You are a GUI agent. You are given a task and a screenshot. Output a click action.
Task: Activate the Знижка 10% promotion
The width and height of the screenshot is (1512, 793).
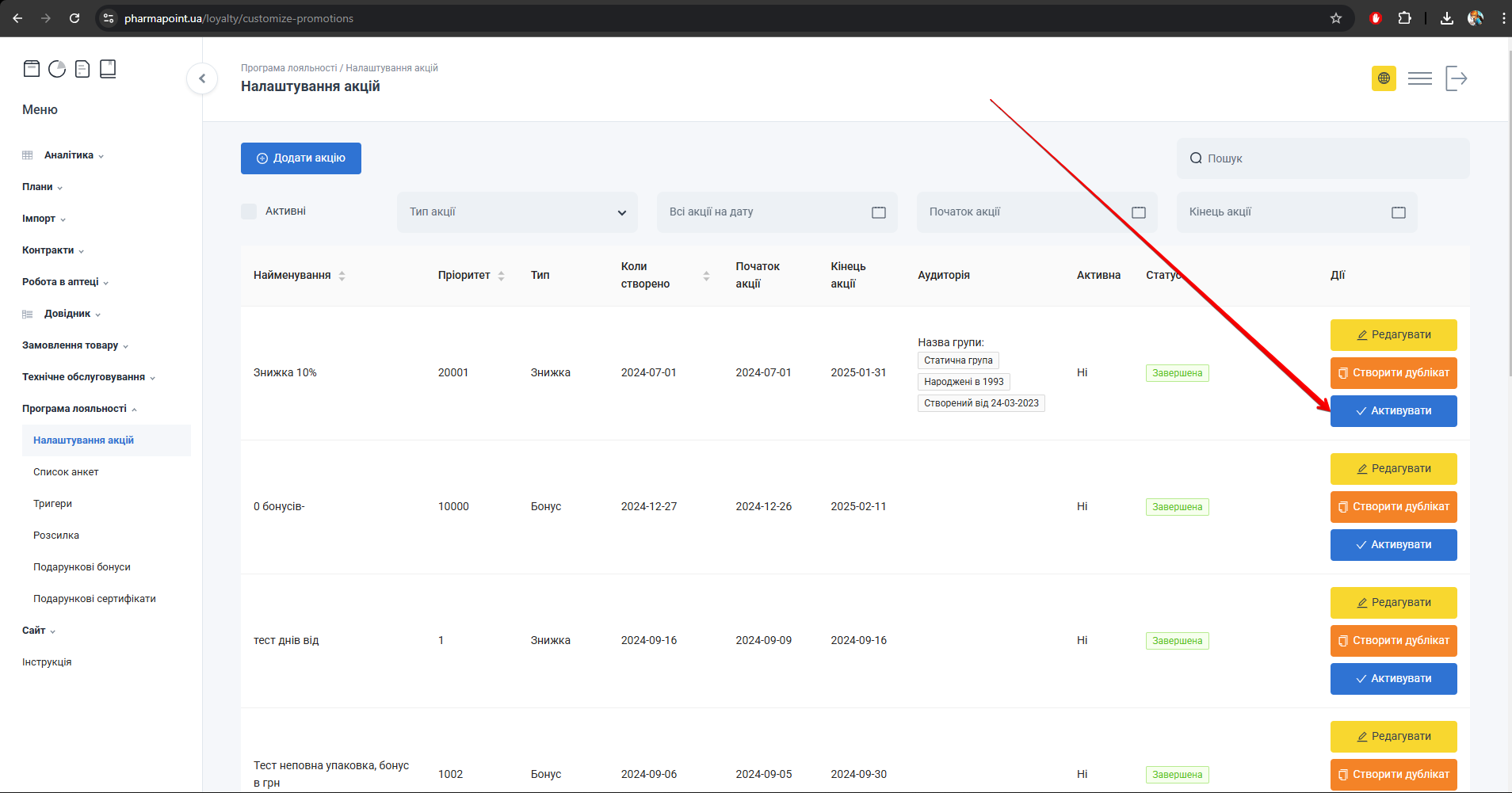tap(1393, 411)
